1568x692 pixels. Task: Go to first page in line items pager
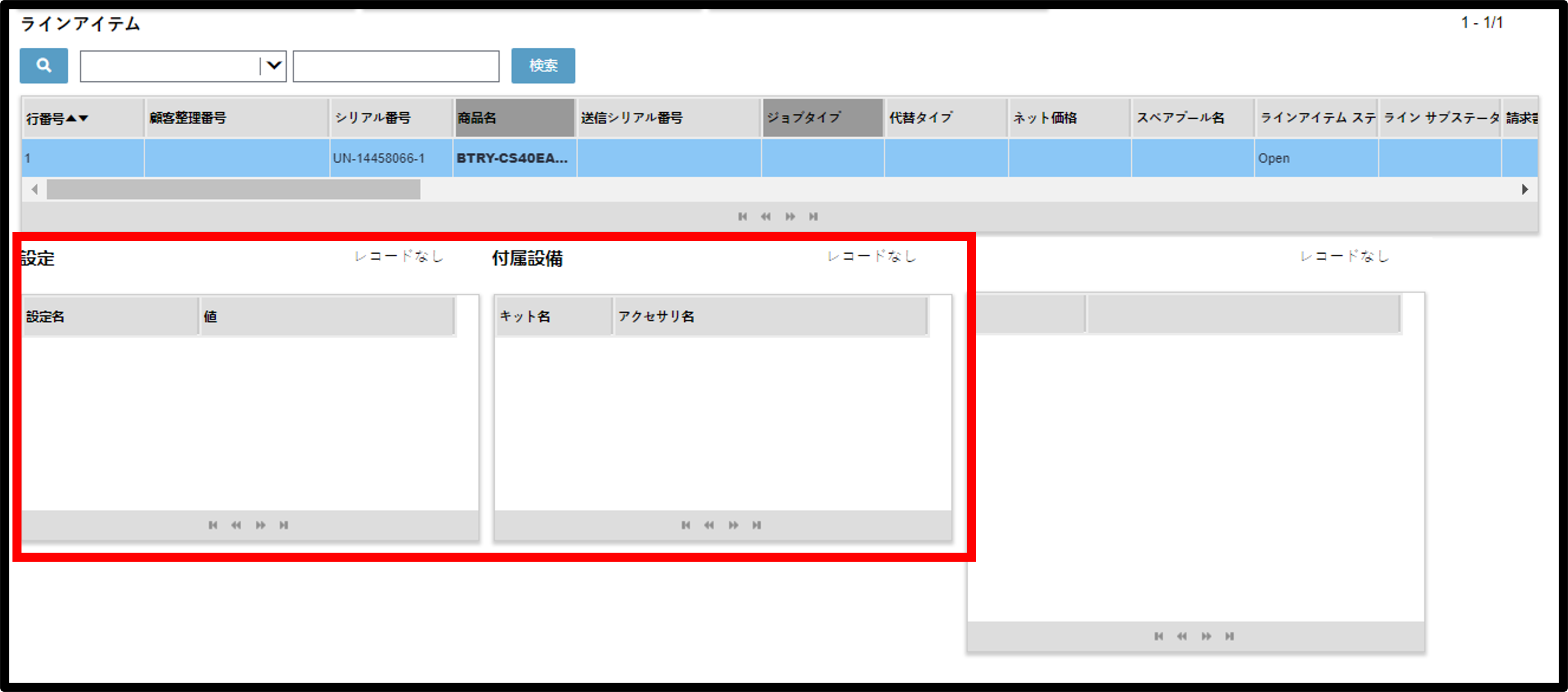click(742, 216)
